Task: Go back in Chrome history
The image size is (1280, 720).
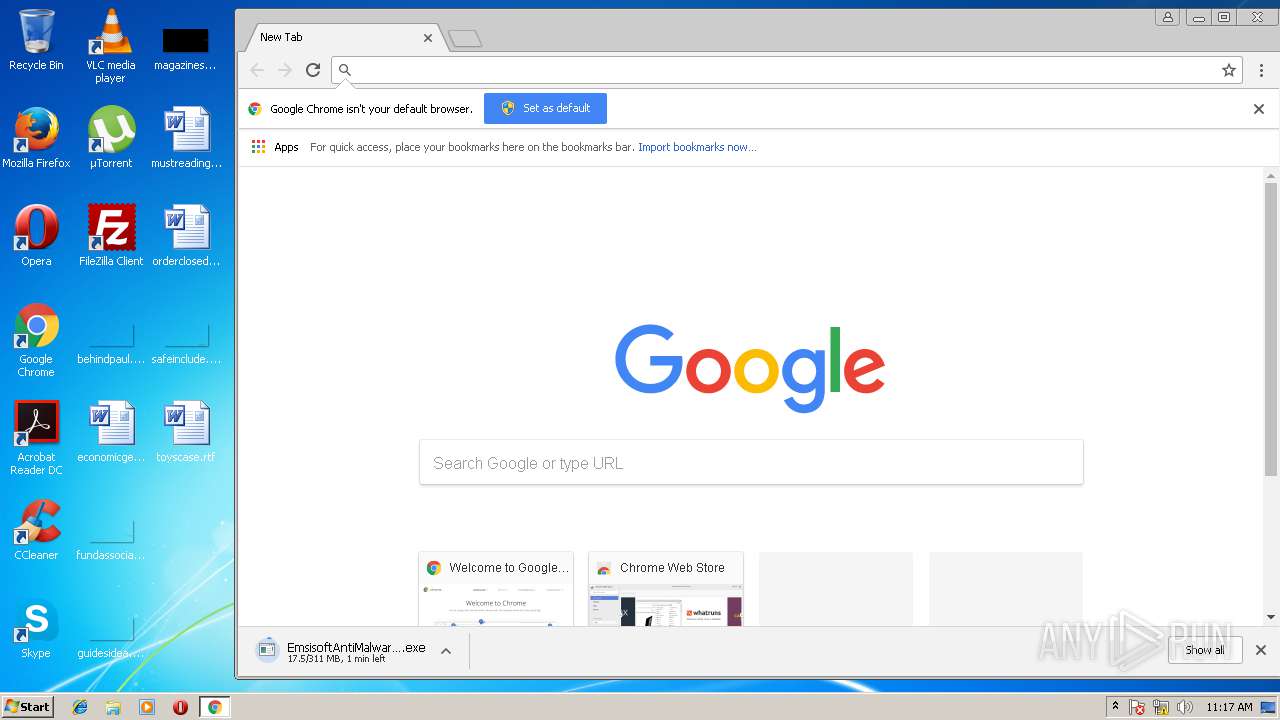Action: click(x=257, y=70)
